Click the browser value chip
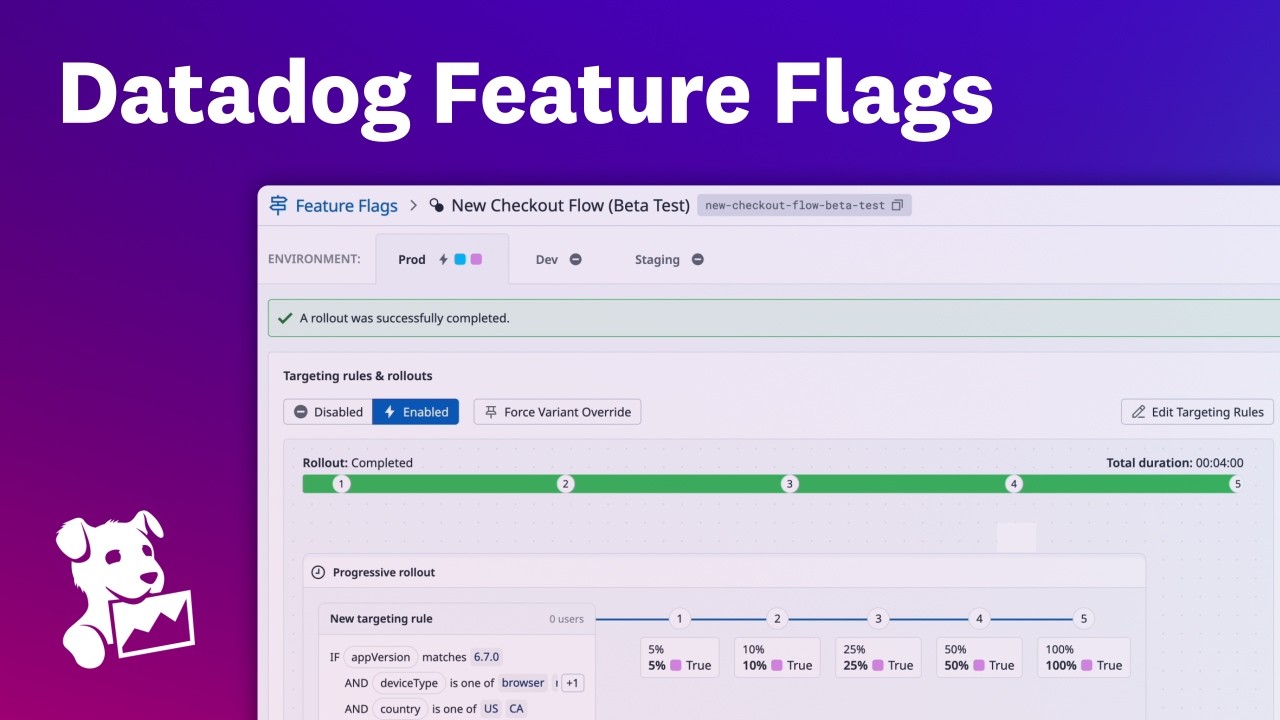Image resolution: width=1280 pixels, height=720 pixels. click(523, 683)
